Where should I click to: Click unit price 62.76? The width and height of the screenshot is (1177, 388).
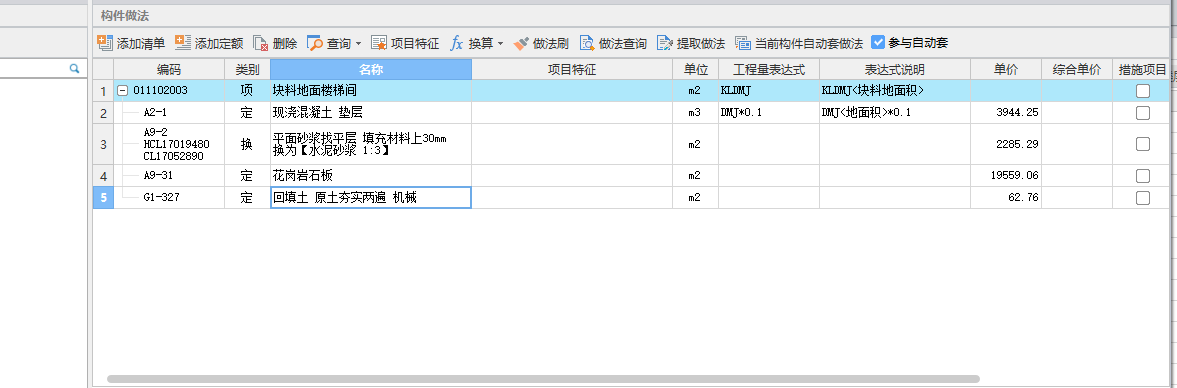(x=1006, y=197)
